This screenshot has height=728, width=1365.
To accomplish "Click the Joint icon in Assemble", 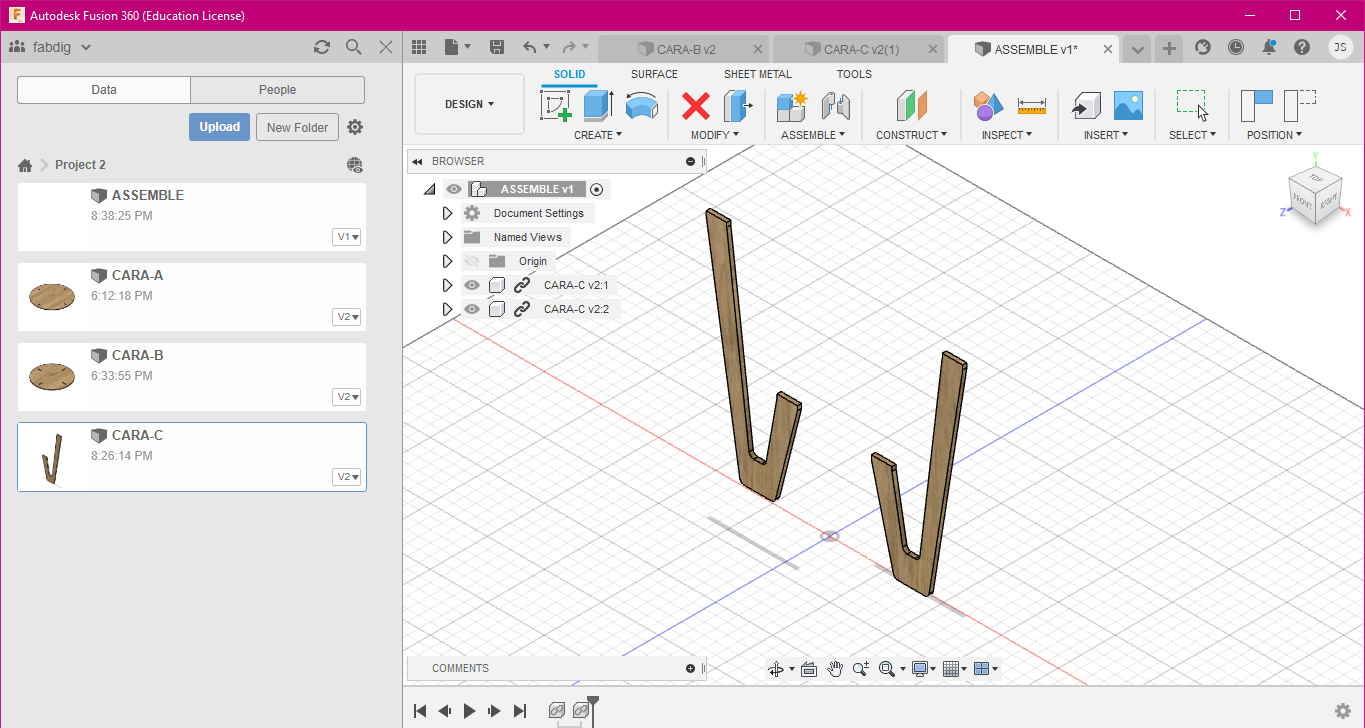I will 835,105.
